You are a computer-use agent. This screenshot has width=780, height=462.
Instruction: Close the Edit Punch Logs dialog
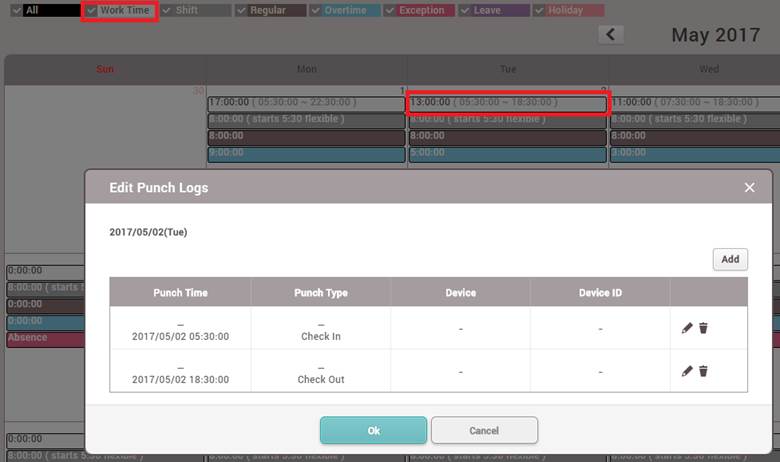tap(749, 187)
